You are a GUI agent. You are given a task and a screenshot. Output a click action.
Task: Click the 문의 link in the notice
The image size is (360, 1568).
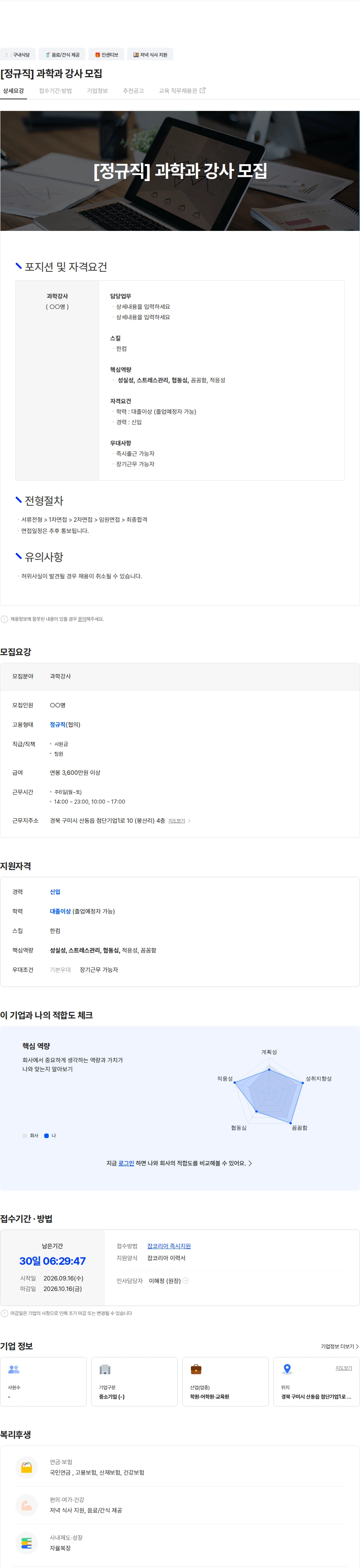pyautogui.click(x=82, y=619)
